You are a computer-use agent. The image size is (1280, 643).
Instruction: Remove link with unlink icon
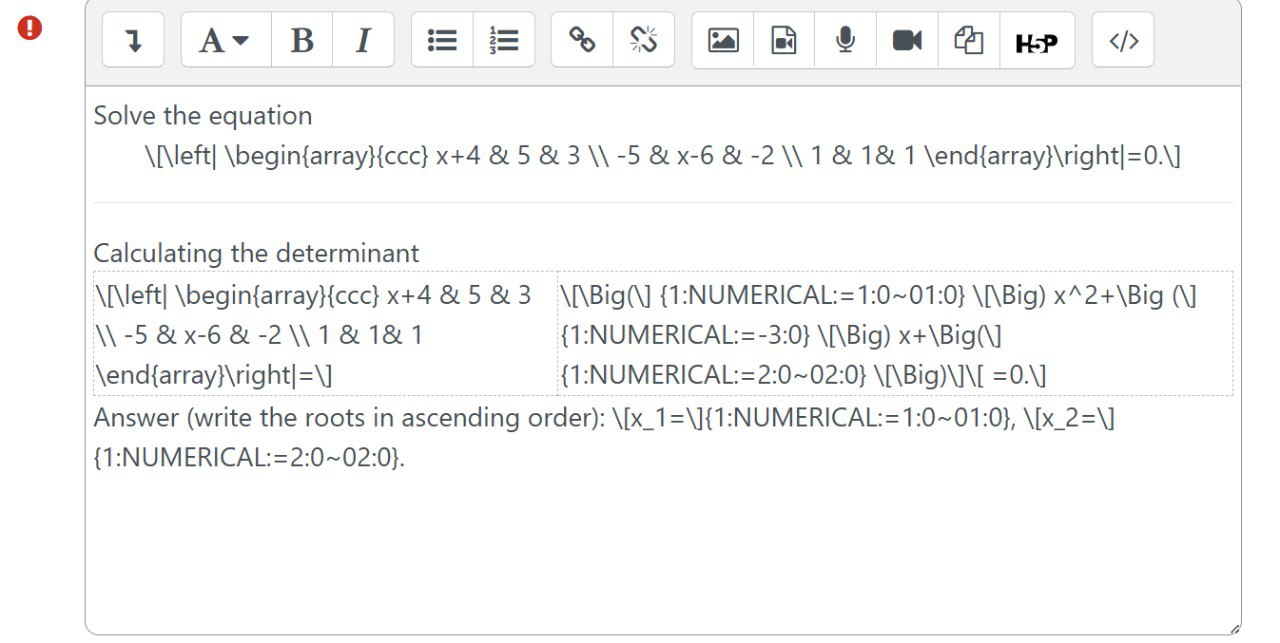644,40
